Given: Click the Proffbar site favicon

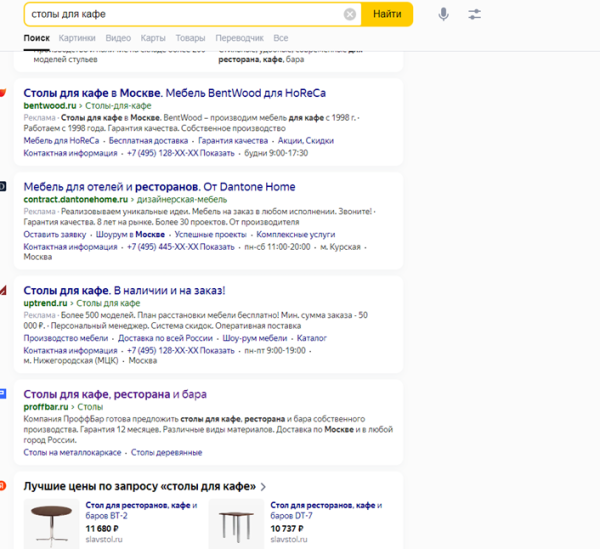Looking at the screenshot, I should 3,395.
